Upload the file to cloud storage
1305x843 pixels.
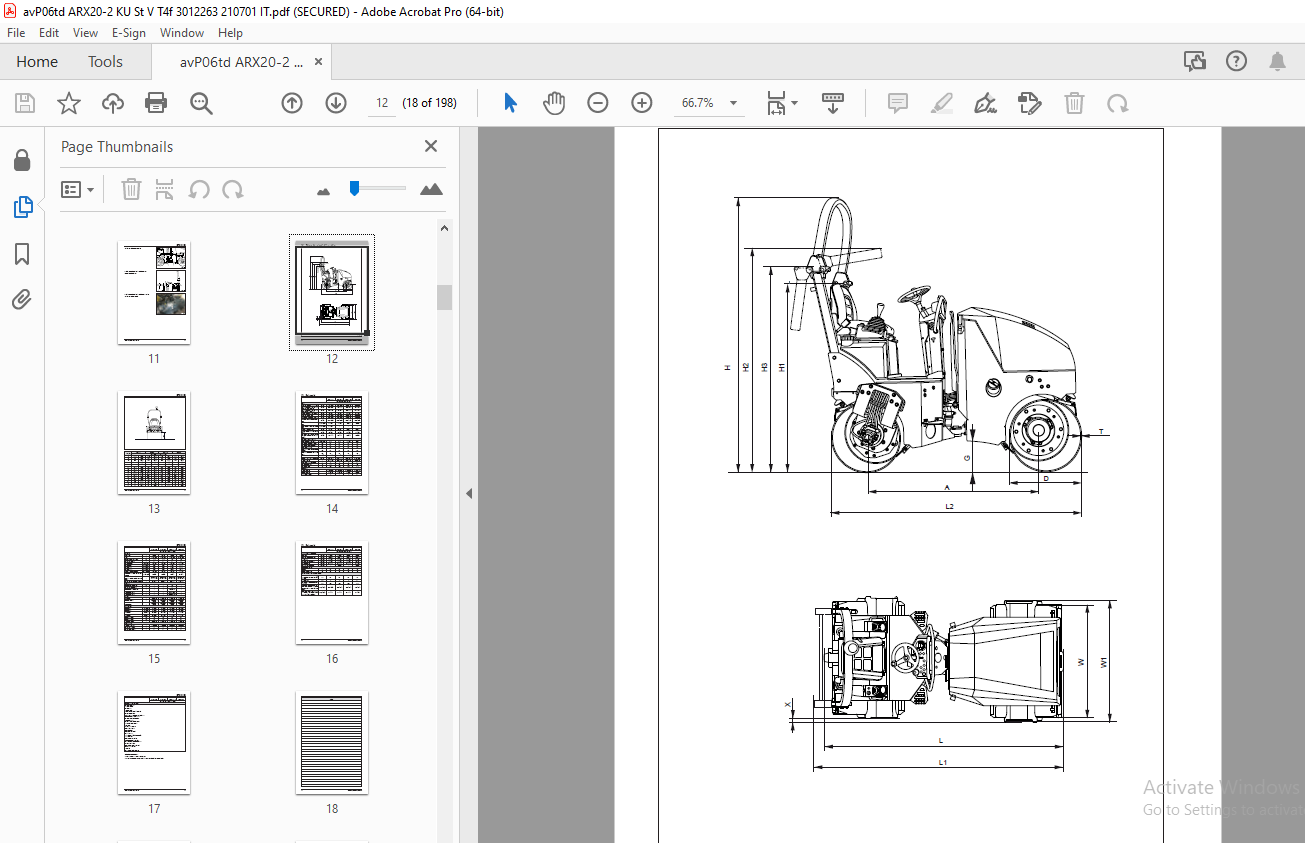click(113, 103)
